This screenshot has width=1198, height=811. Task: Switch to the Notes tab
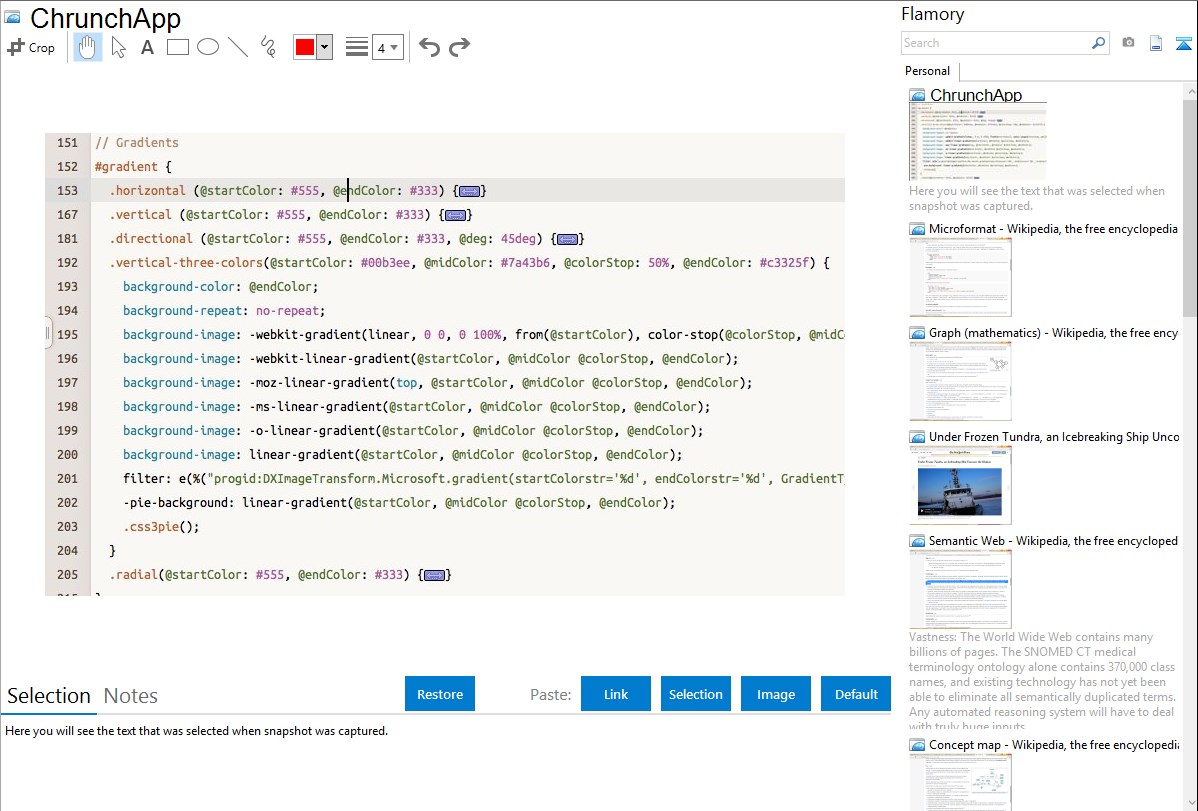point(130,696)
